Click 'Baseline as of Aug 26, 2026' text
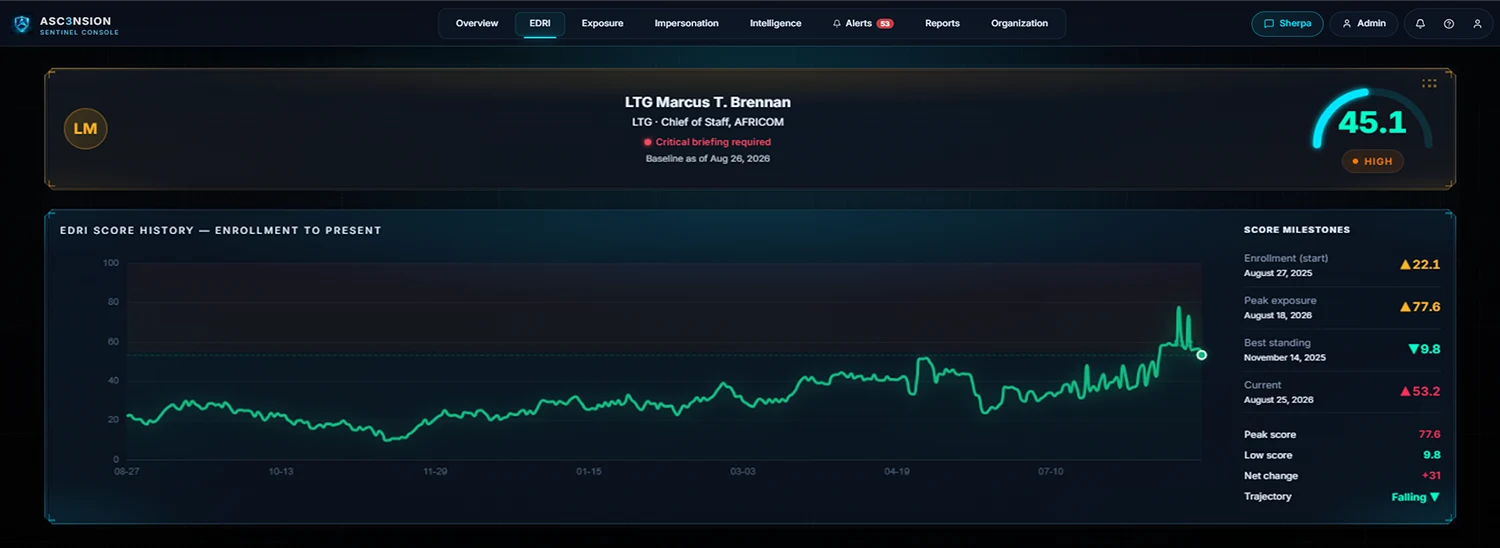The image size is (1500, 548). [707, 159]
